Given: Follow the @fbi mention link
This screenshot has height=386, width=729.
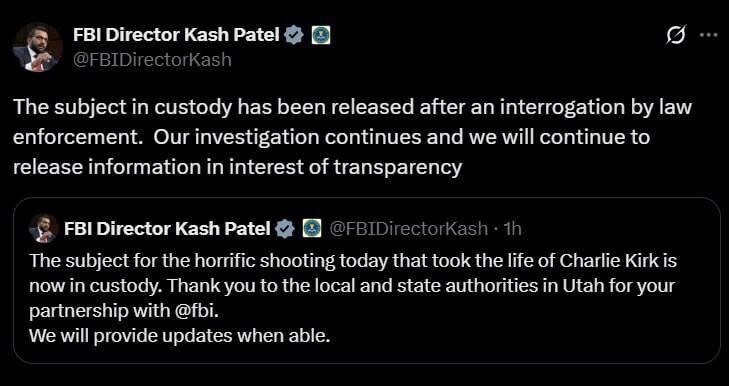Looking at the screenshot, I should coord(196,312).
